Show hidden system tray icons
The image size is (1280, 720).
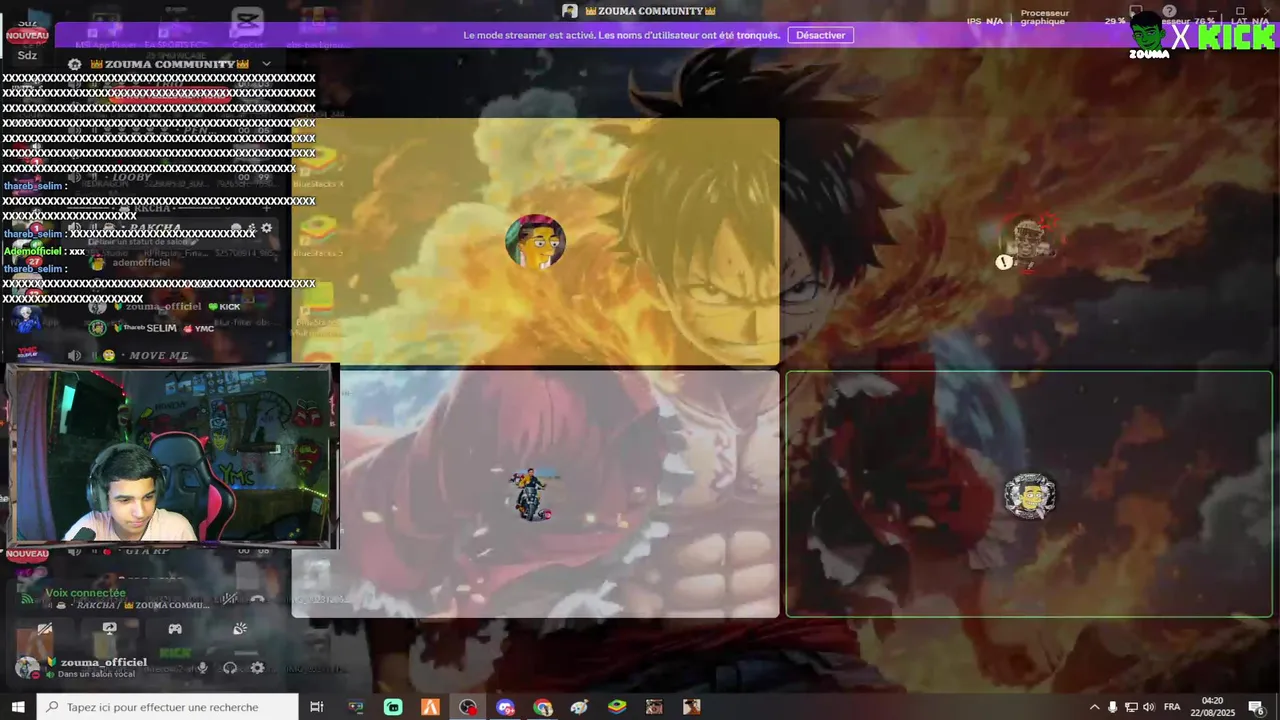point(1094,707)
